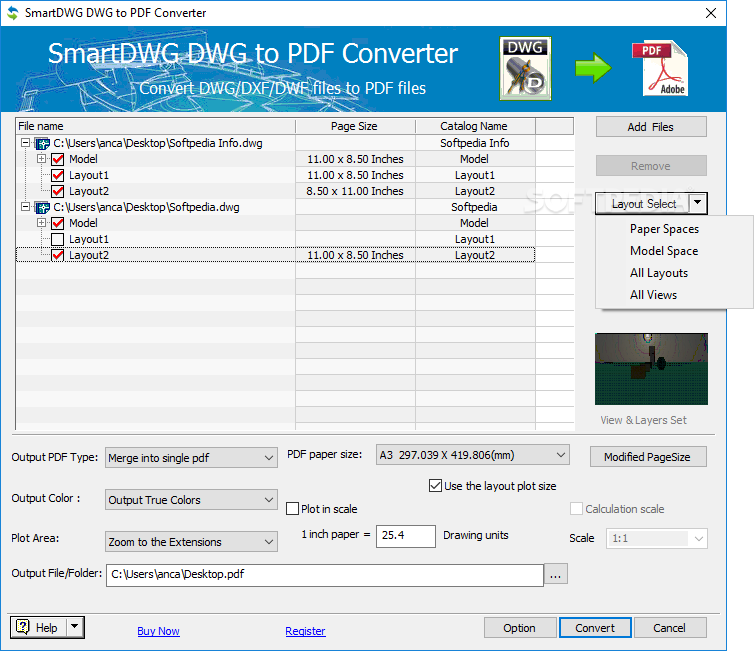
Task: Click the Page Size column header
Action: (x=355, y=126)
